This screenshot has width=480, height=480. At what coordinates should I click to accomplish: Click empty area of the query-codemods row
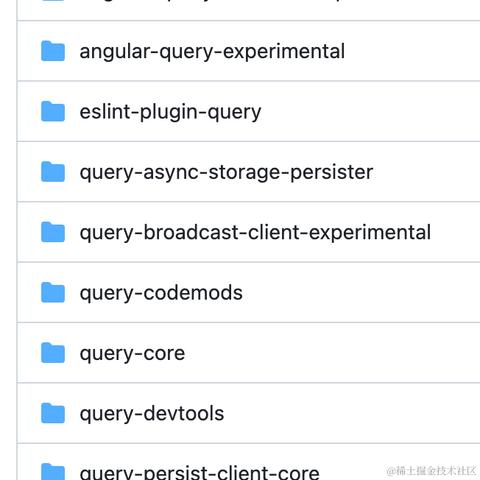click(360, 292)
